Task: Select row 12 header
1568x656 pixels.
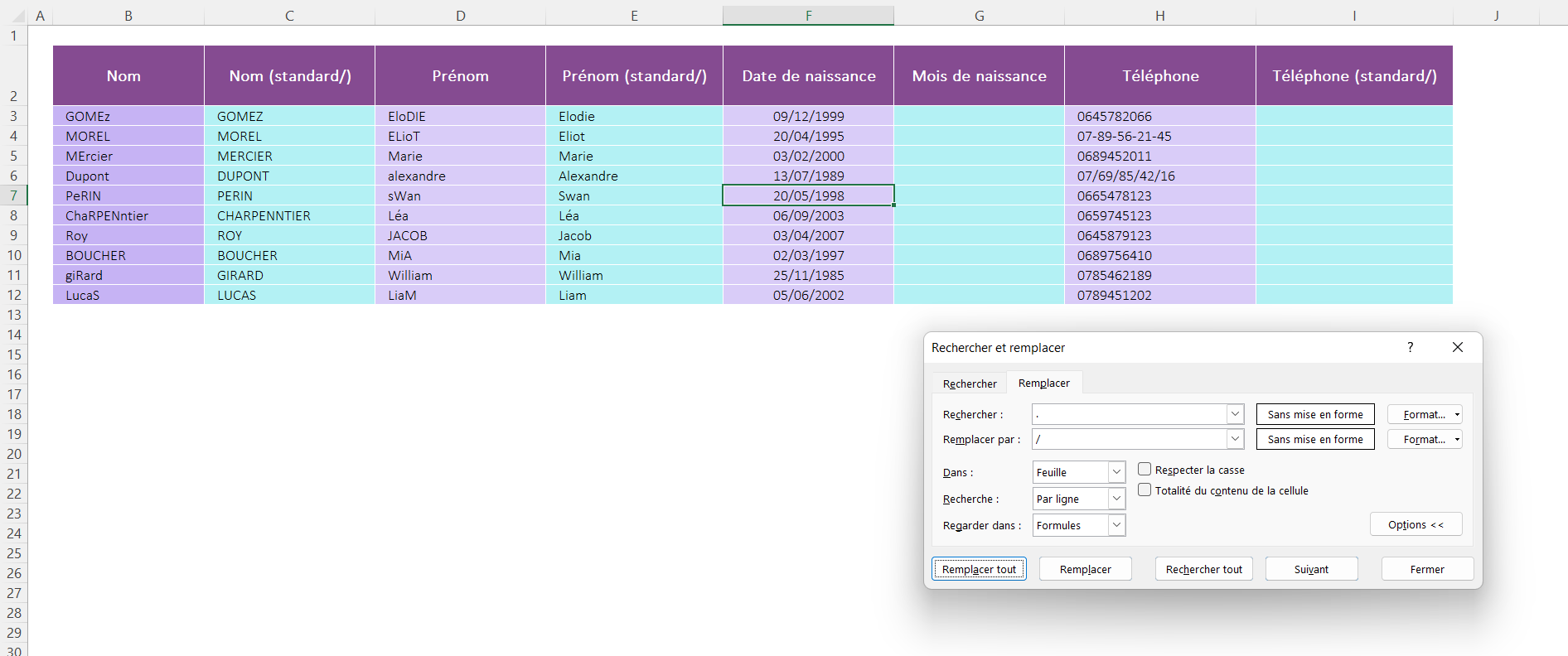Action: coord(14,295)
